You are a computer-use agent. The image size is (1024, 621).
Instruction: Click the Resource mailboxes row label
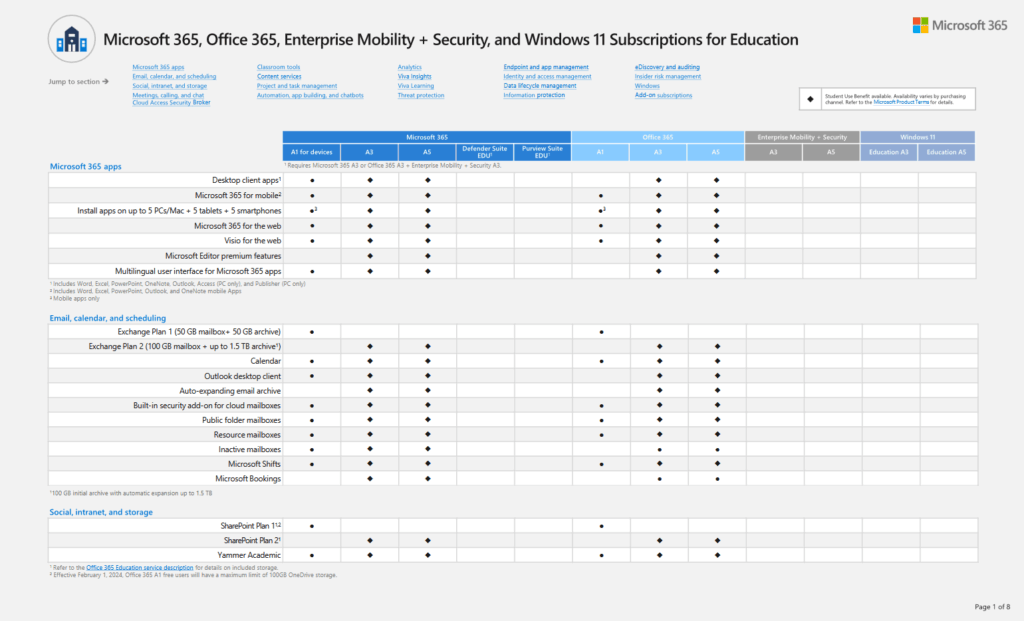coord(247,435)
